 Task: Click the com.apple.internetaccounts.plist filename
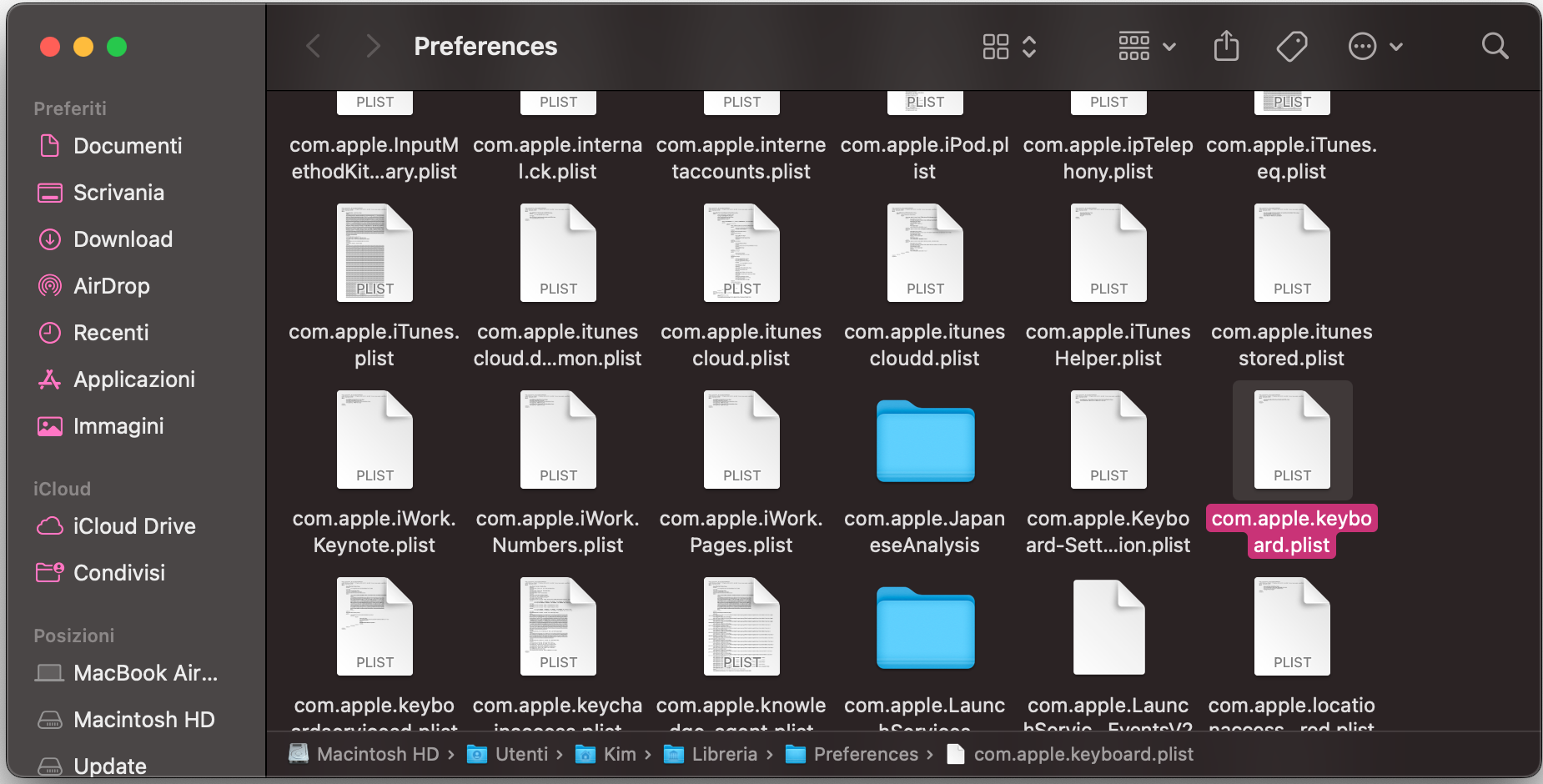click(741, 158)
